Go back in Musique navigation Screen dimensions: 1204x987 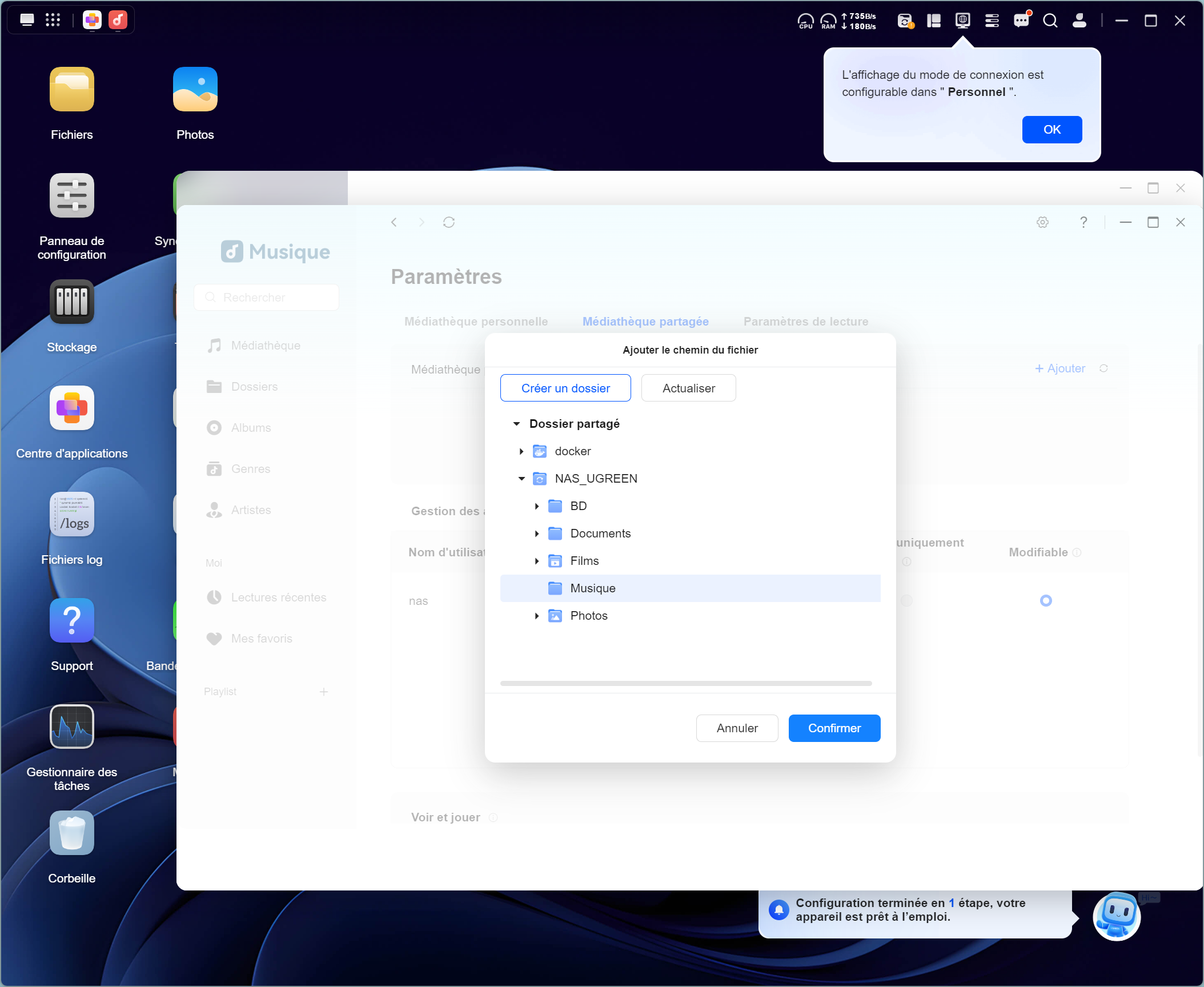394,222
